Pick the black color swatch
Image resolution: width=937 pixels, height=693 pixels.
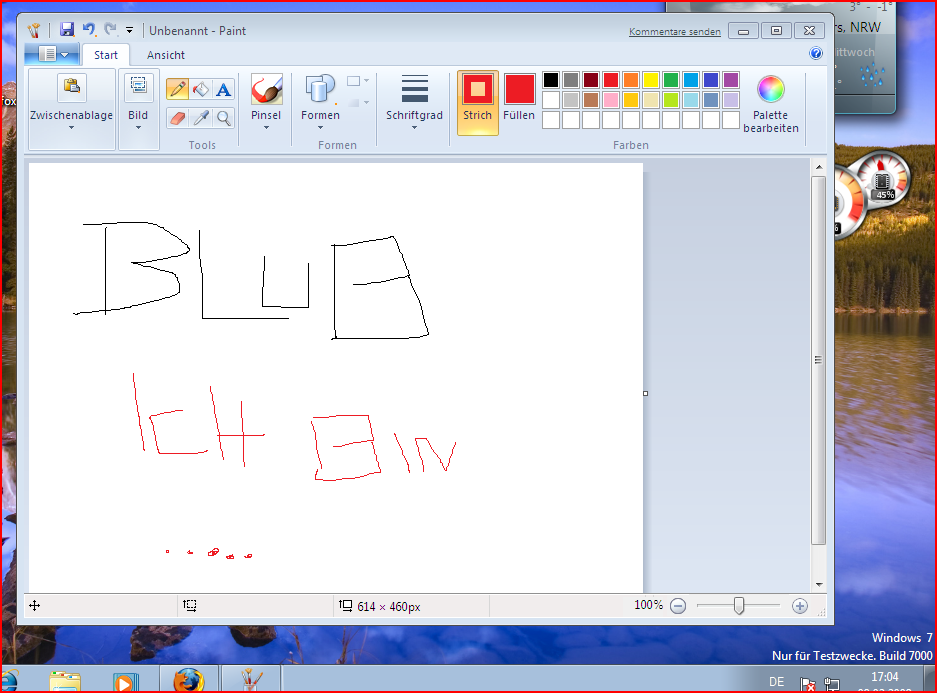(x=551, y=80)
